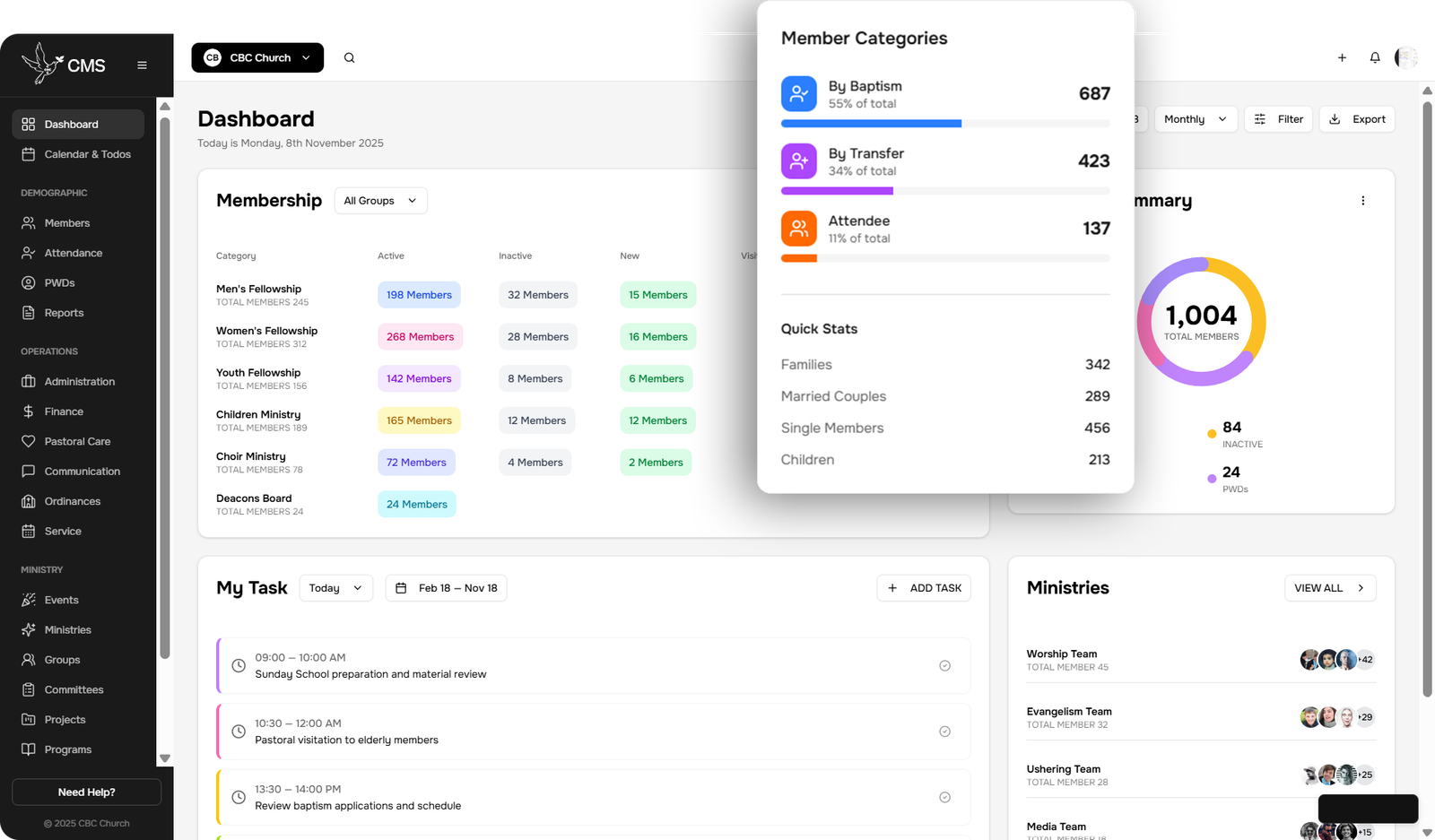Screen dimensions: 1435x840
Task: Mark Sunday School preparation task complete
Action: pos(944,666)
